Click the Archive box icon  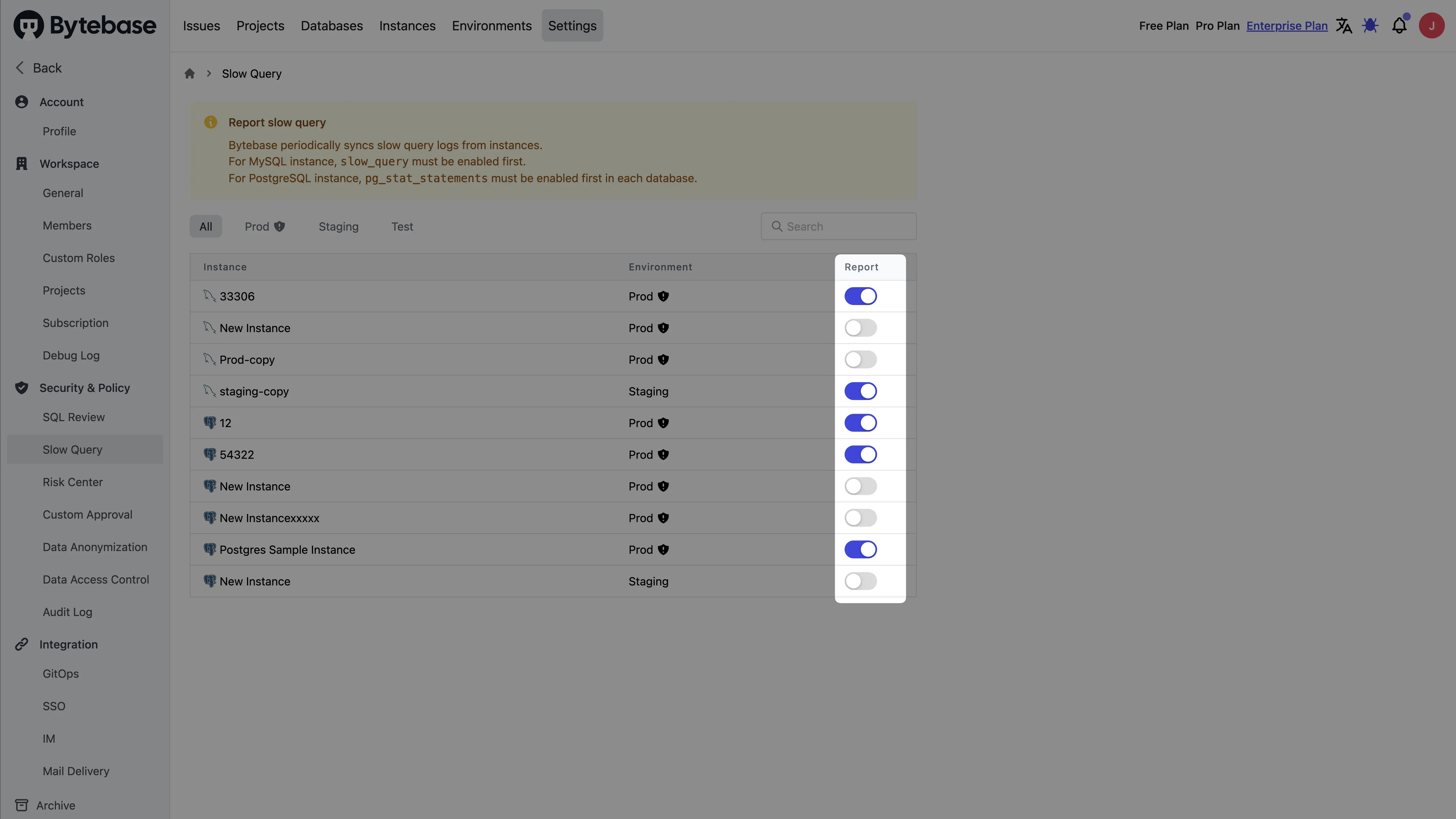click(x=21, y=805)
